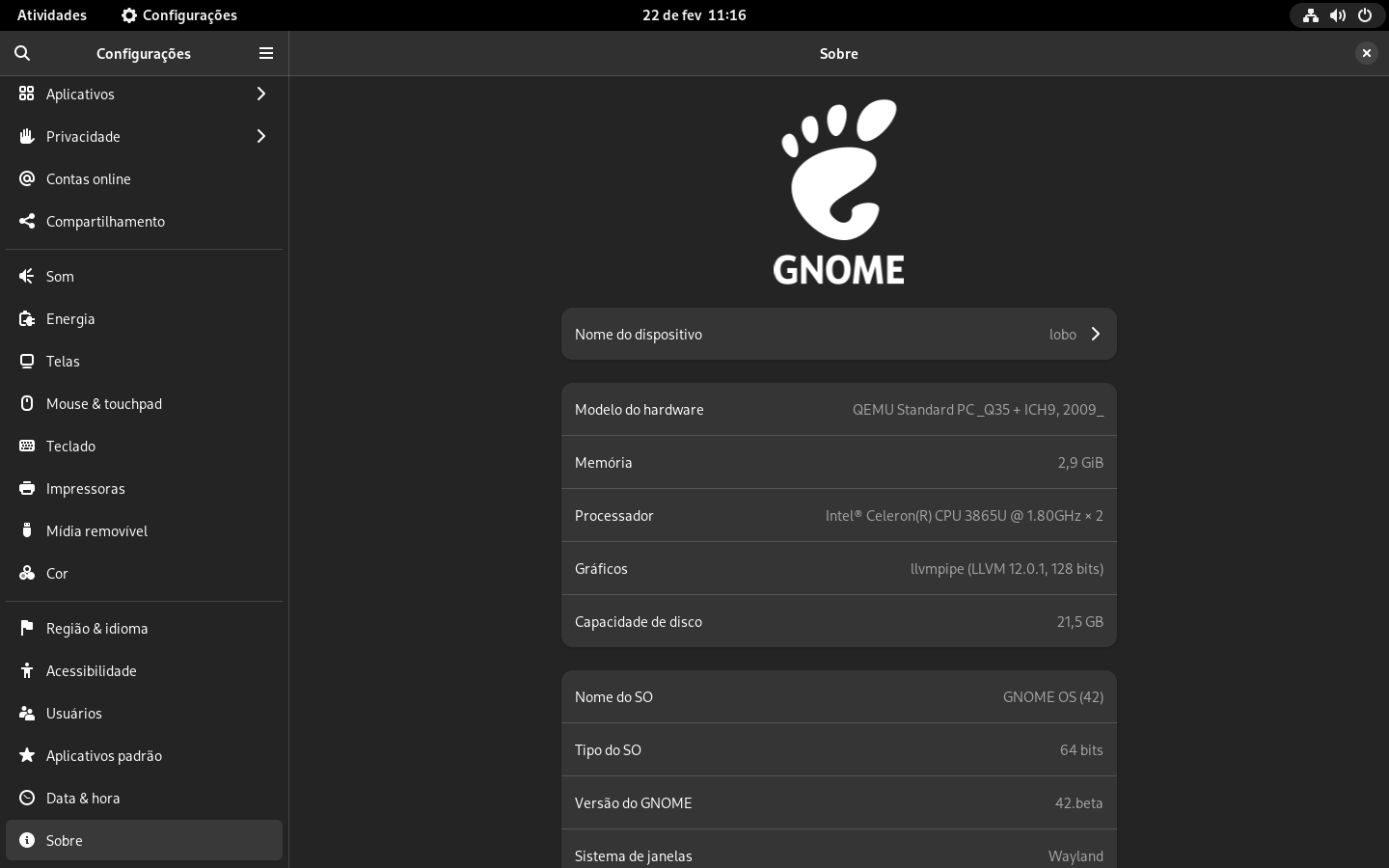Click the Mouse & touchpad icon
The height and width of the screenshot is (868, 1389).
coord(27,403)
